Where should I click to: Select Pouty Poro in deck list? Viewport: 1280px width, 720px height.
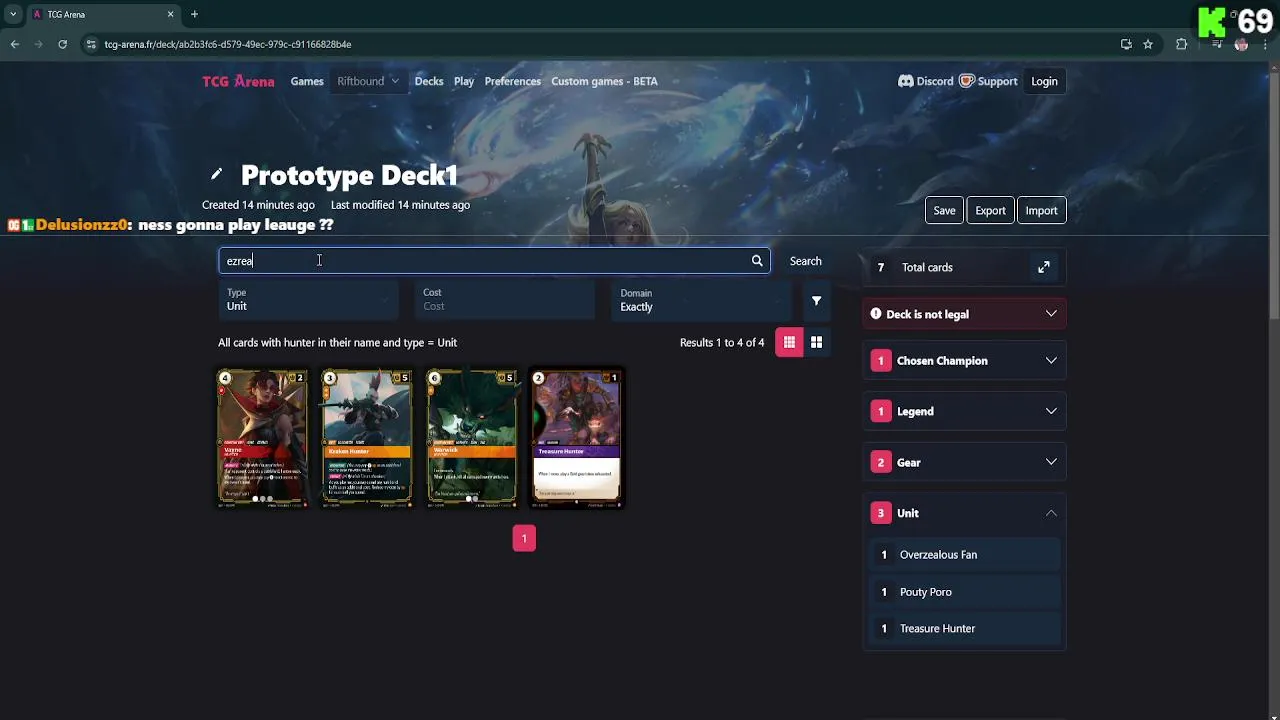point(964,592)
